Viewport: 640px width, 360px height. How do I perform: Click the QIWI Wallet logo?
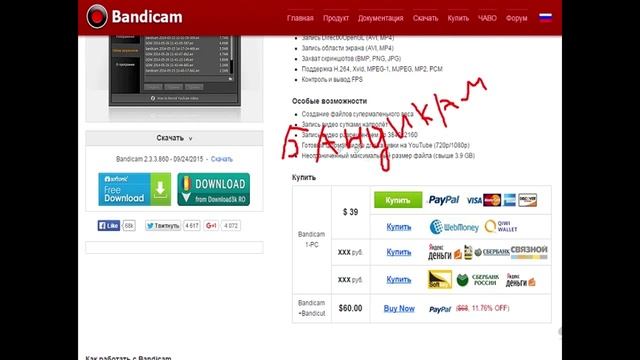click(501, 226)
